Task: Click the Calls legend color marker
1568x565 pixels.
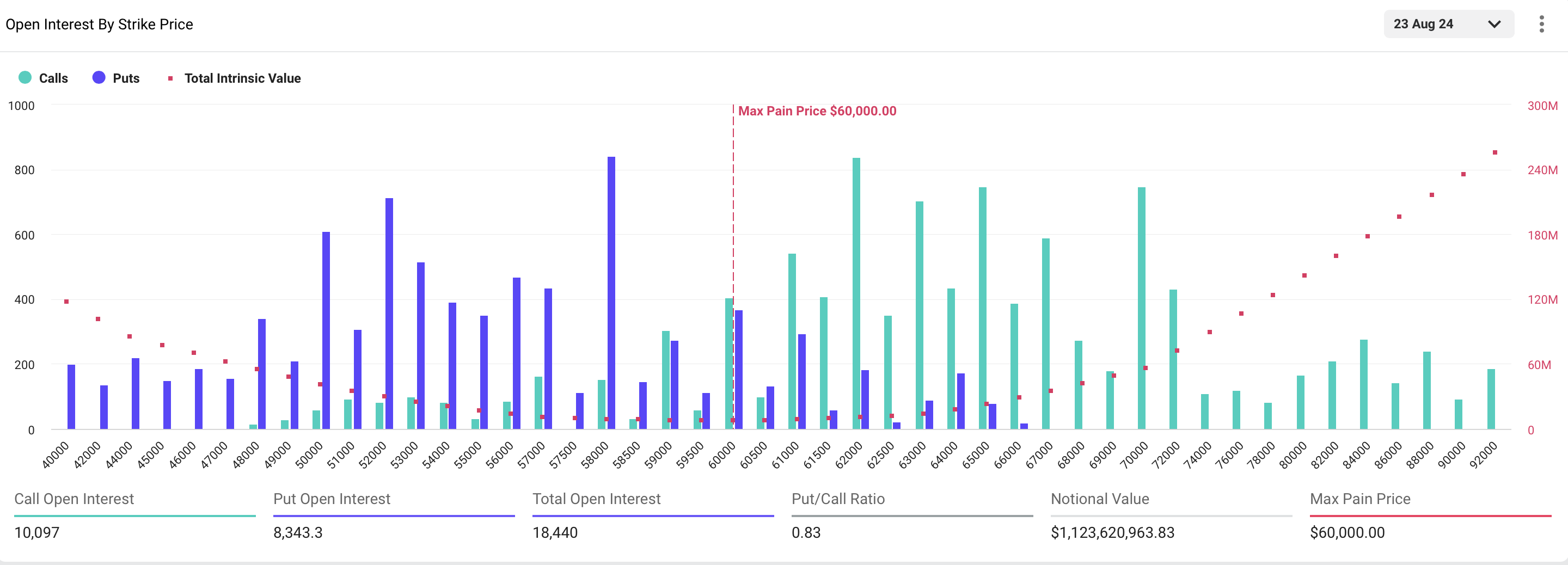Action: pos(25,78)
